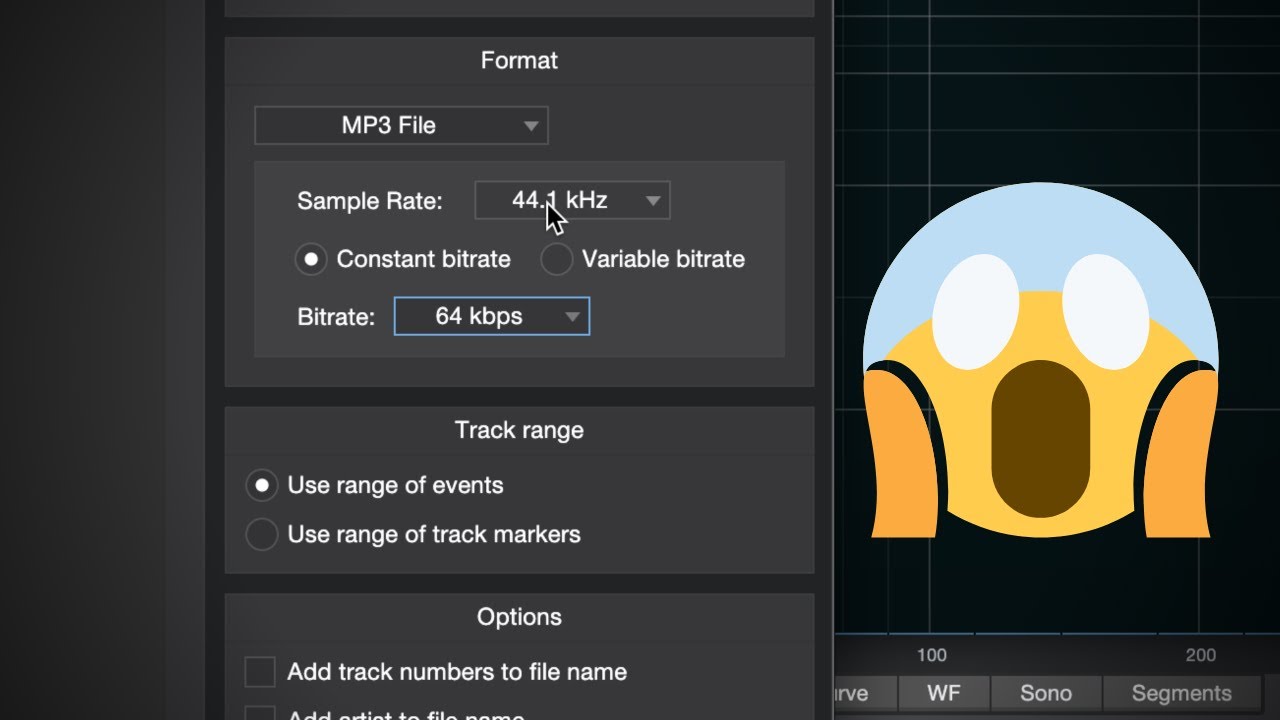
Task: Click the 100 frequency axis label
Action: pyautogui.click(x=931, y=655)
